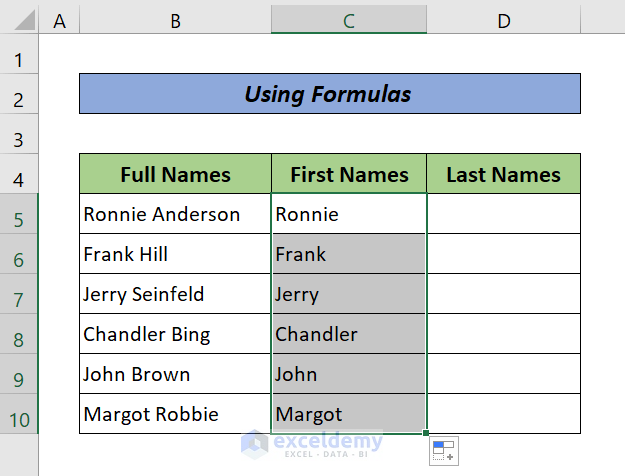Click empty Last Names cell for Ronnie
This screenshot has width=625, height=476.
(x=503, y=214)
